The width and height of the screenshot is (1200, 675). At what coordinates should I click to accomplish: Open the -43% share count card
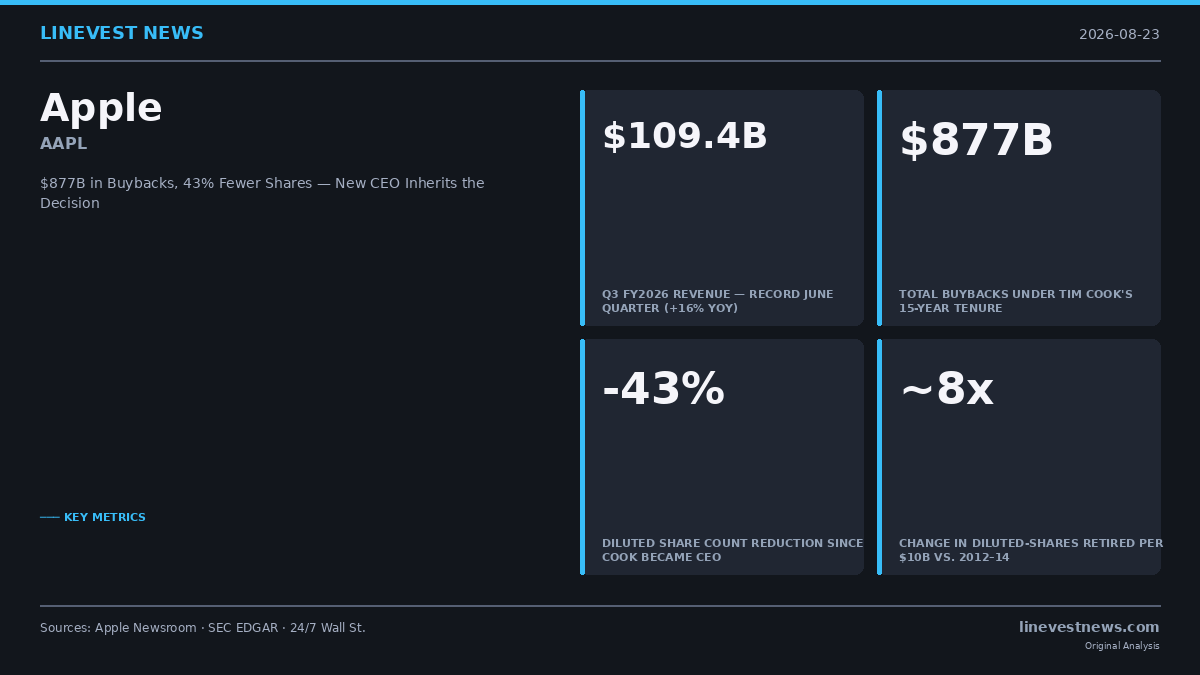pyautogui.click(x=722, y=457)
